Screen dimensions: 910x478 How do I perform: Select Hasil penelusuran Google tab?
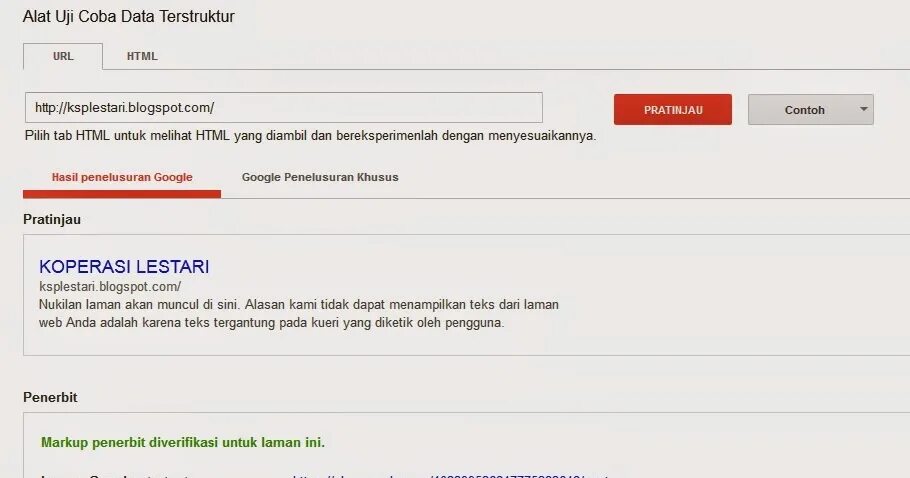click(x=122, y=178)
